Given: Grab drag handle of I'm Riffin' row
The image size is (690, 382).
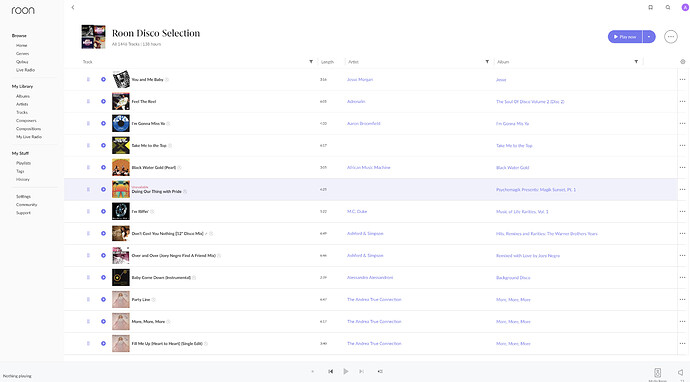Looking at the screenshot, I should coord(88,212).
